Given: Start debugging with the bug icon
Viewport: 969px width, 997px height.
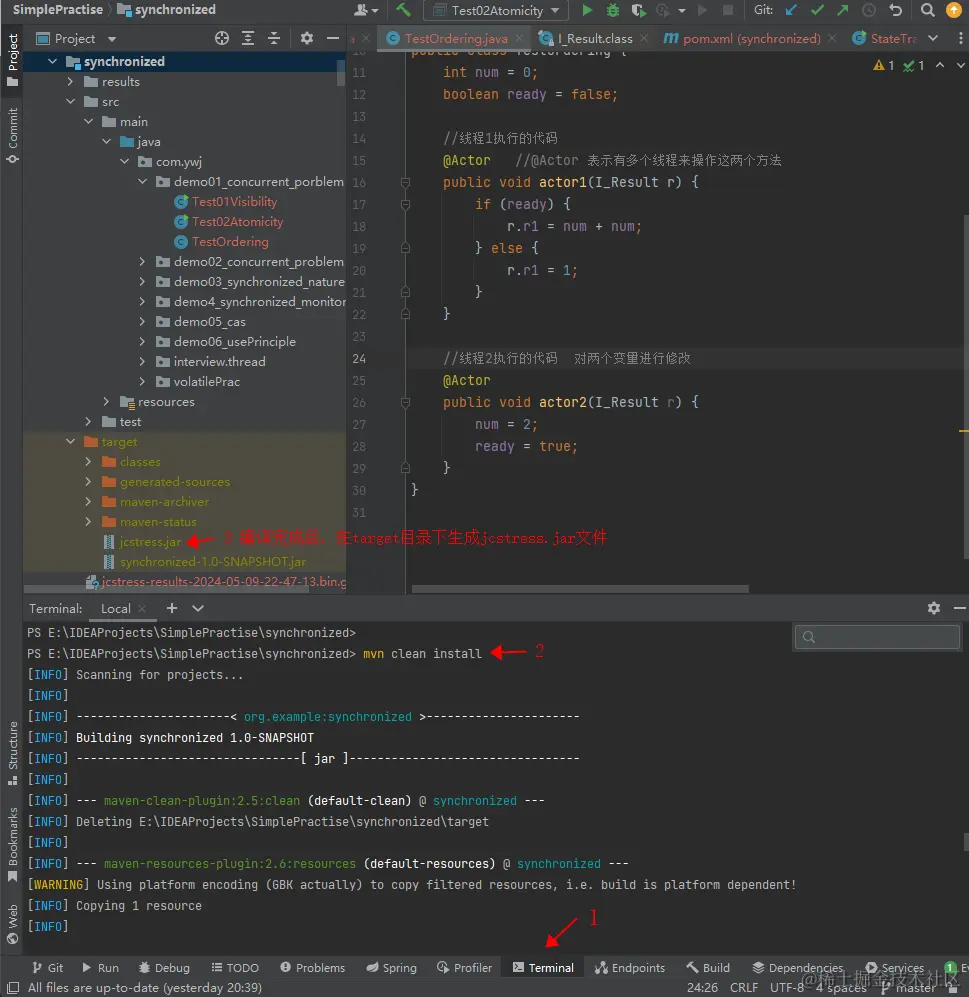Looking at the screenshot, I should (612, 11).
